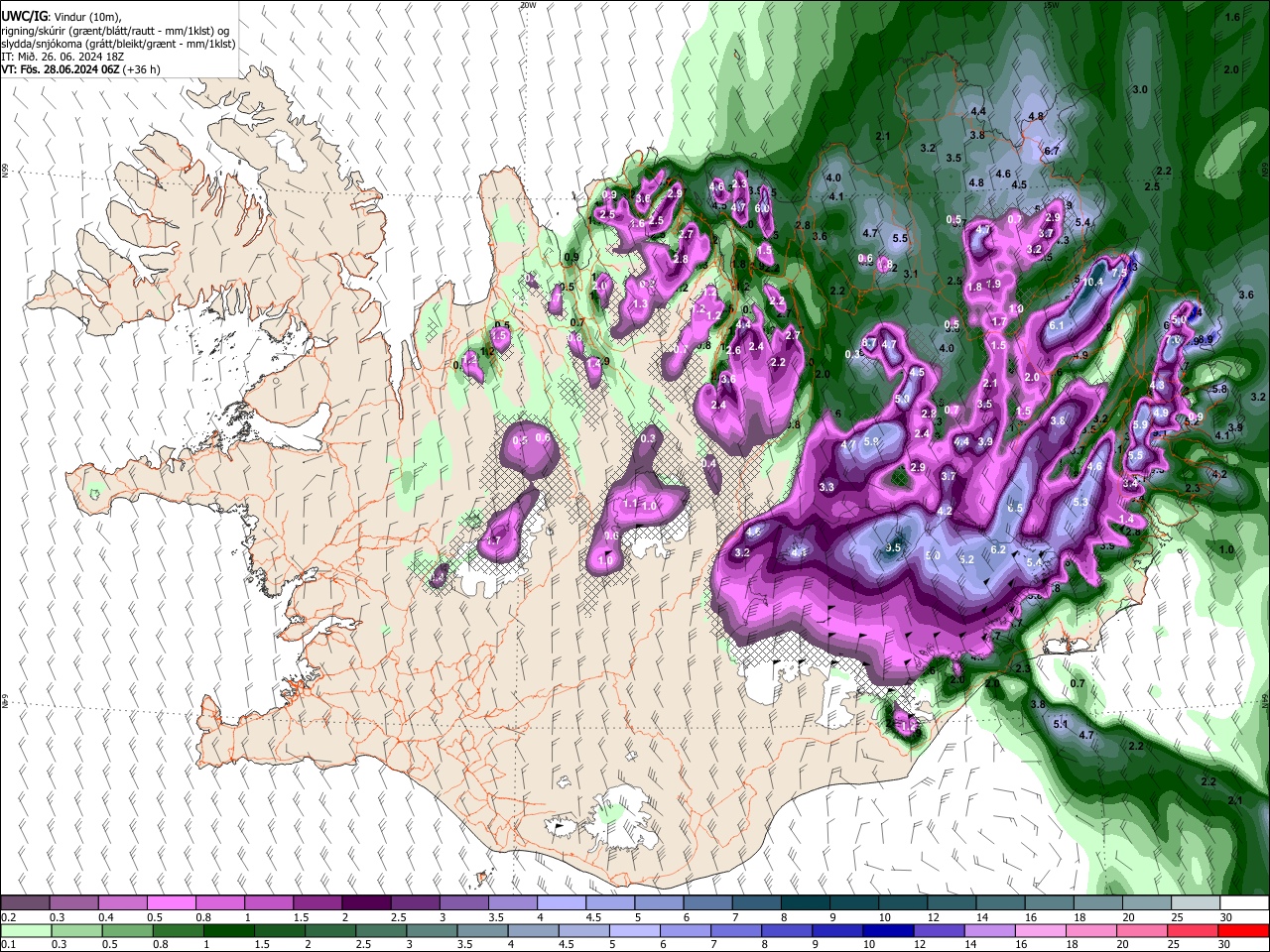1270x952 pixels.
Task: Click the 3.0 value over the northeast sea
Action: coord(1140,89)
